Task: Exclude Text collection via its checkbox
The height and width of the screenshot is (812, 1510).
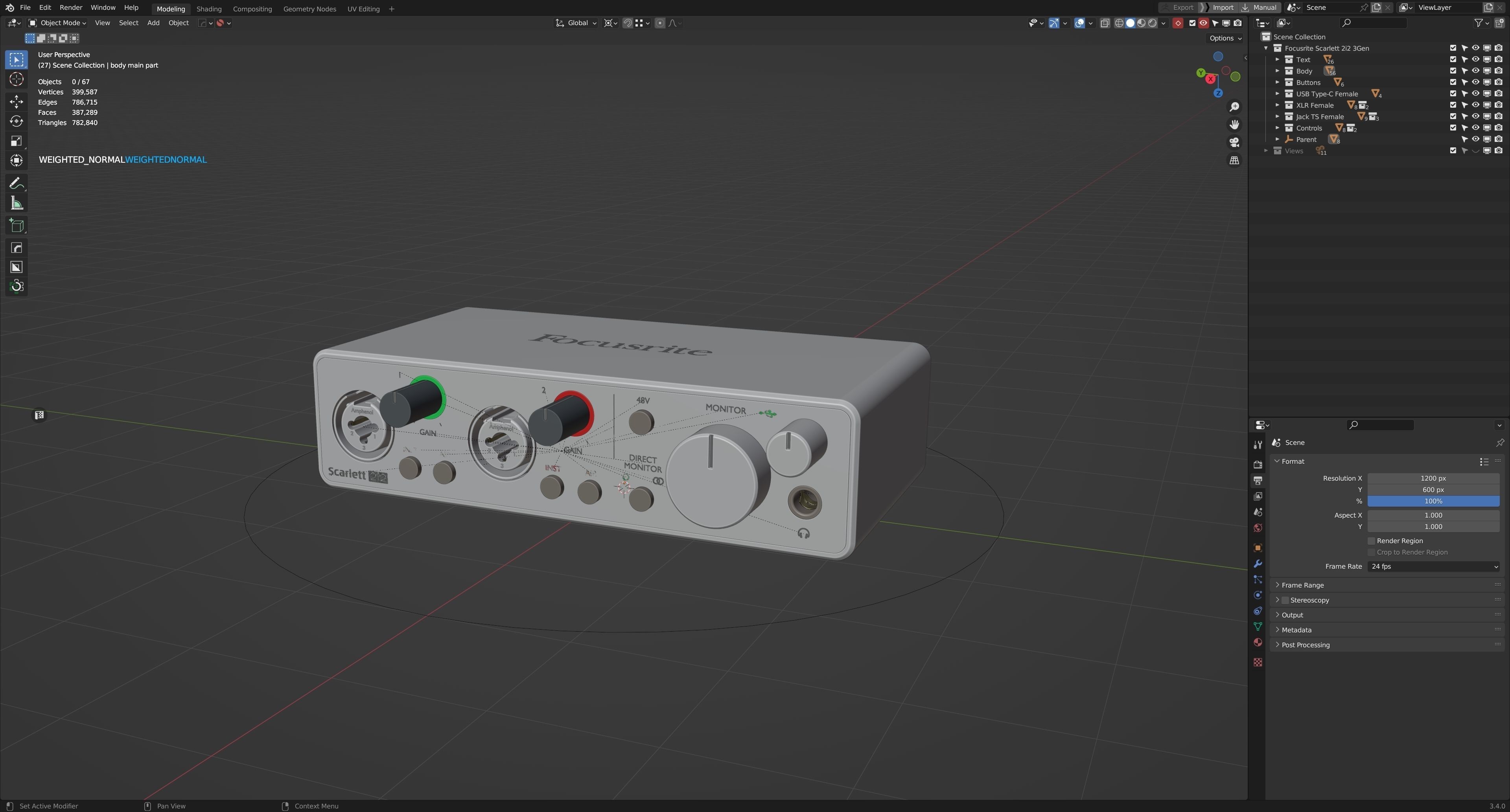Action: (1453, 60)
